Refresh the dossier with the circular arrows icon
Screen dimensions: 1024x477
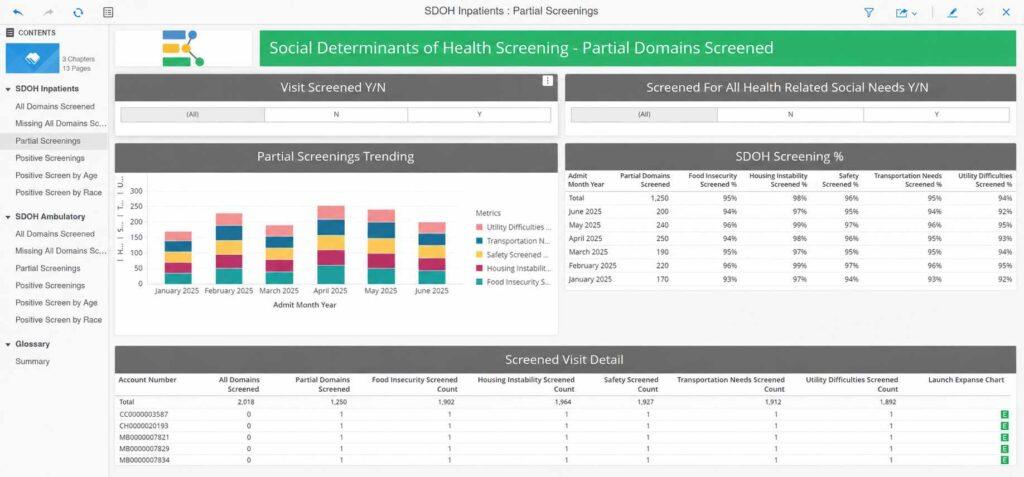(78, 12)
